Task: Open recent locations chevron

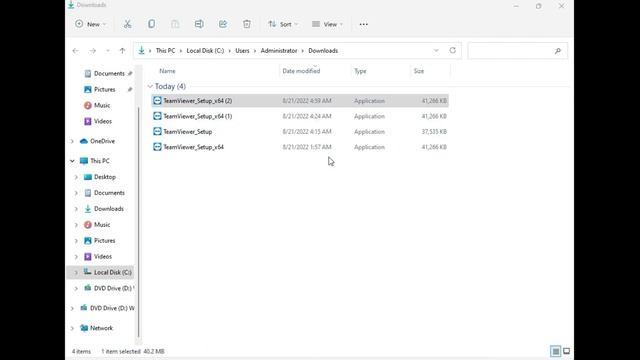Action: [108, 51]
